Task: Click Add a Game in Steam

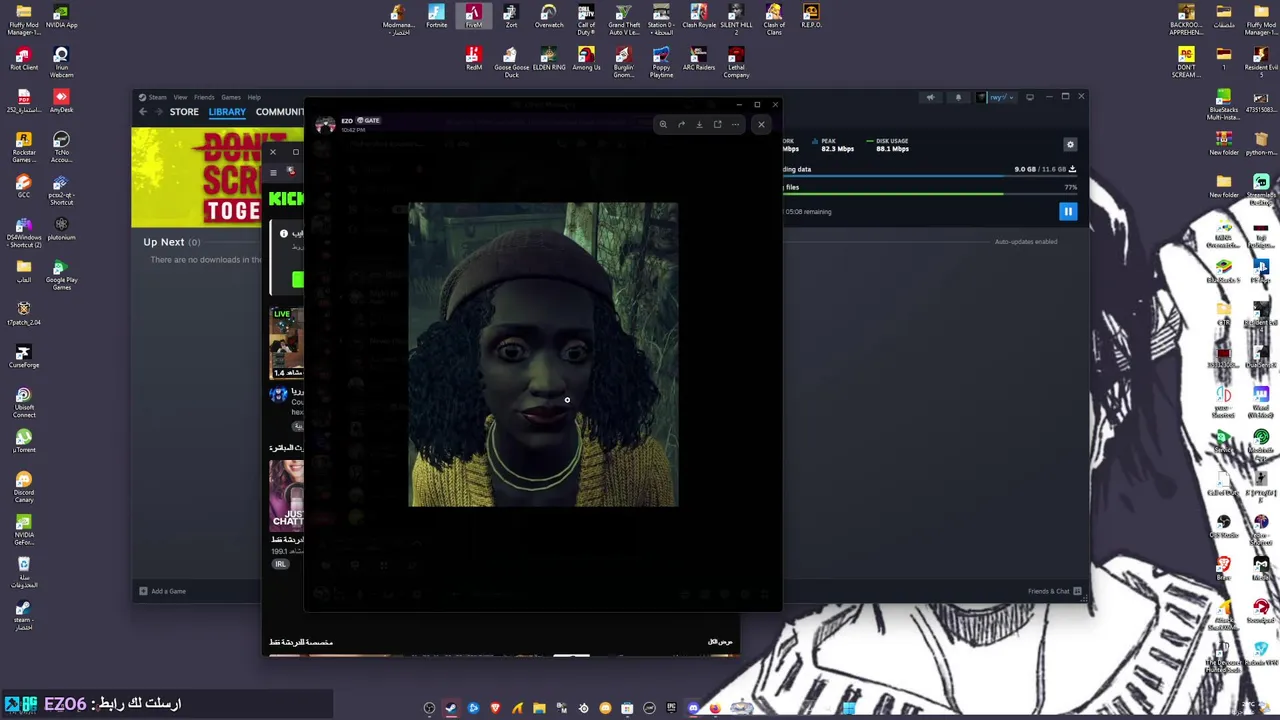Action: tap(162, 591)
